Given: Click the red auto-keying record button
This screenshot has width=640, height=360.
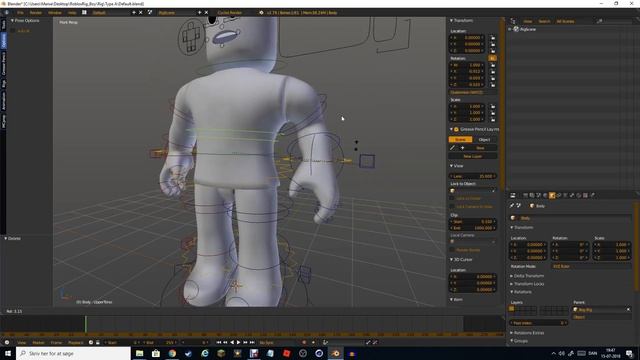Looking at the screenshot, I should click(x=304, y=342).
